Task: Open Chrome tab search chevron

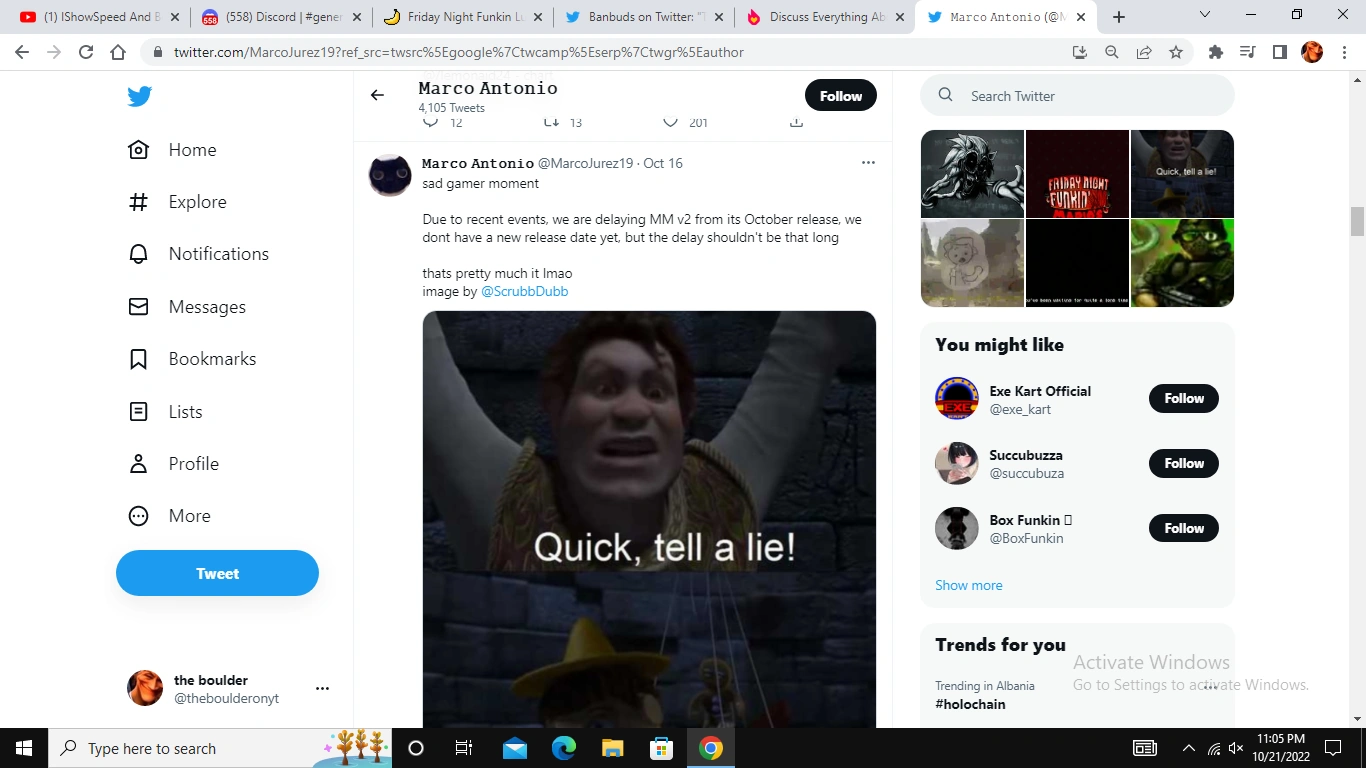Action: [1205, 15]
